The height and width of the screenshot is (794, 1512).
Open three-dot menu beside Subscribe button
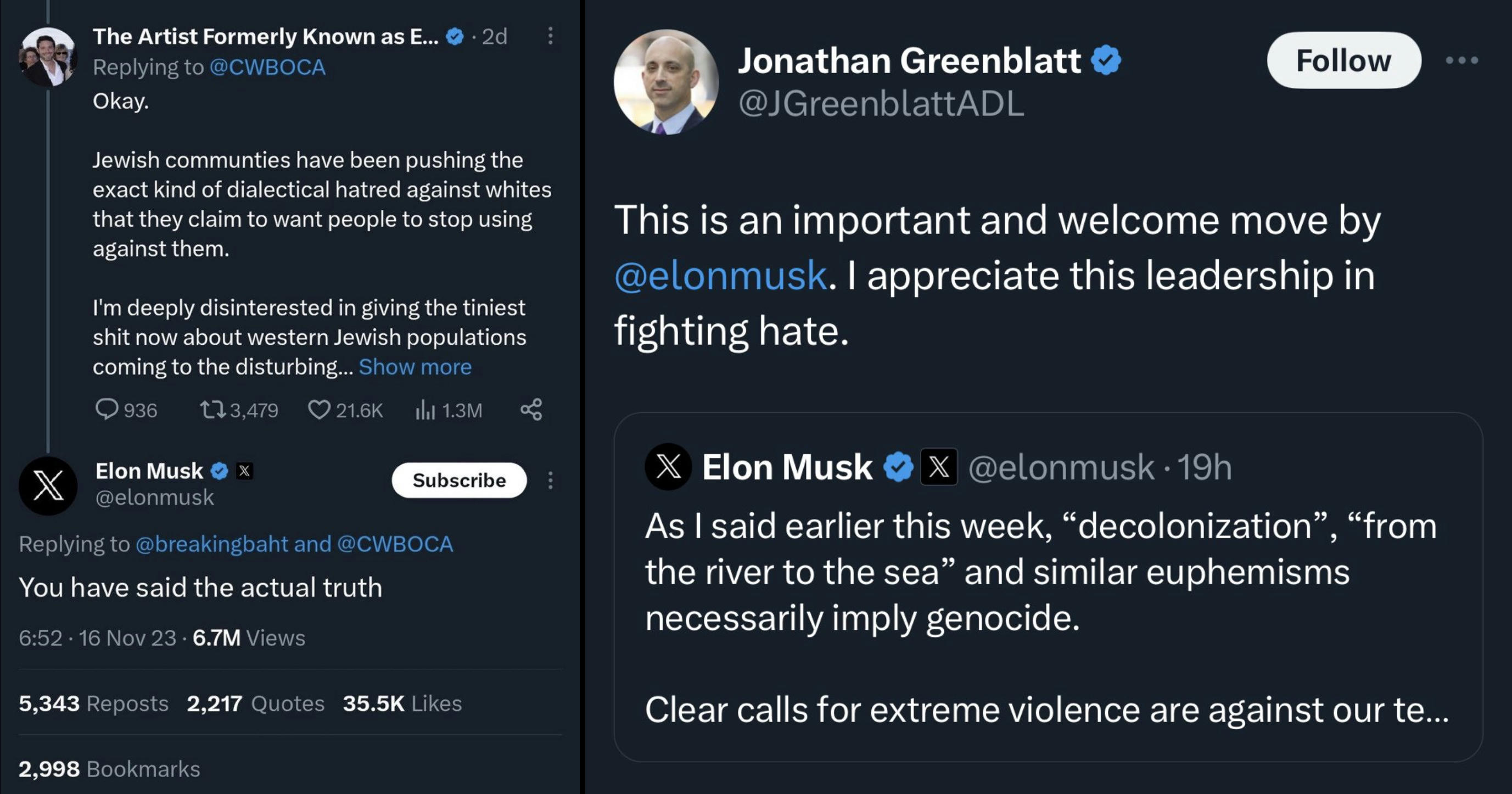point(550,480)
